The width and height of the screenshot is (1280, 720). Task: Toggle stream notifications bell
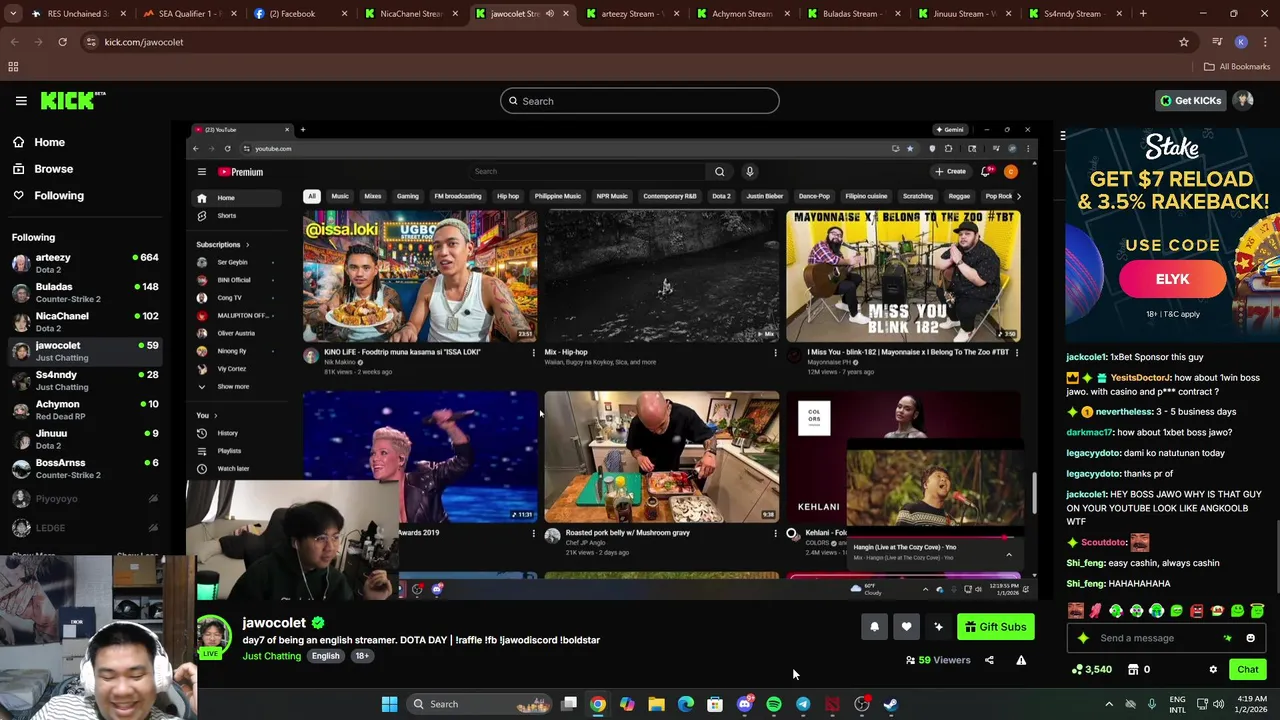pyautogui.click(x=874, y=627)
